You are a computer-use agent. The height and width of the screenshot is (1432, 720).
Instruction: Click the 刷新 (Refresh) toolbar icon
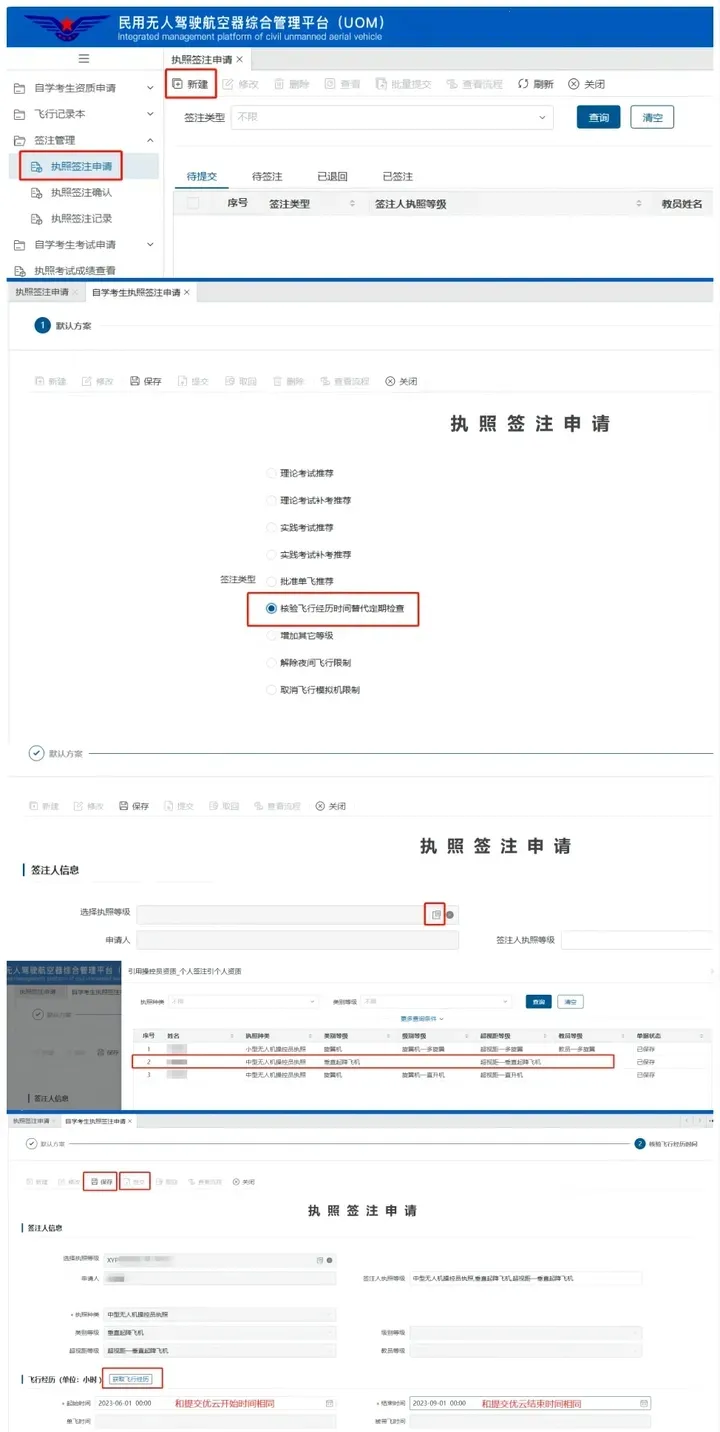click(x=523, y=84)
